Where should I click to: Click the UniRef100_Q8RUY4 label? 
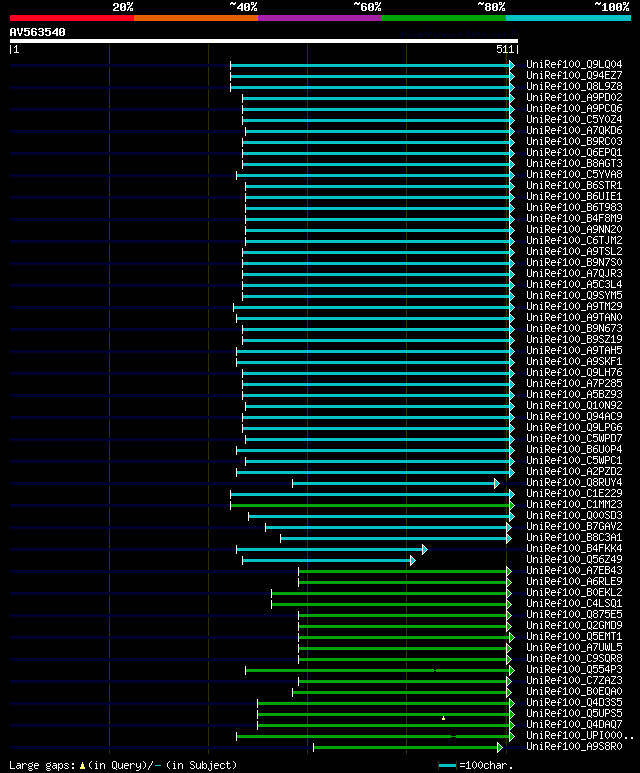(574, 483)
